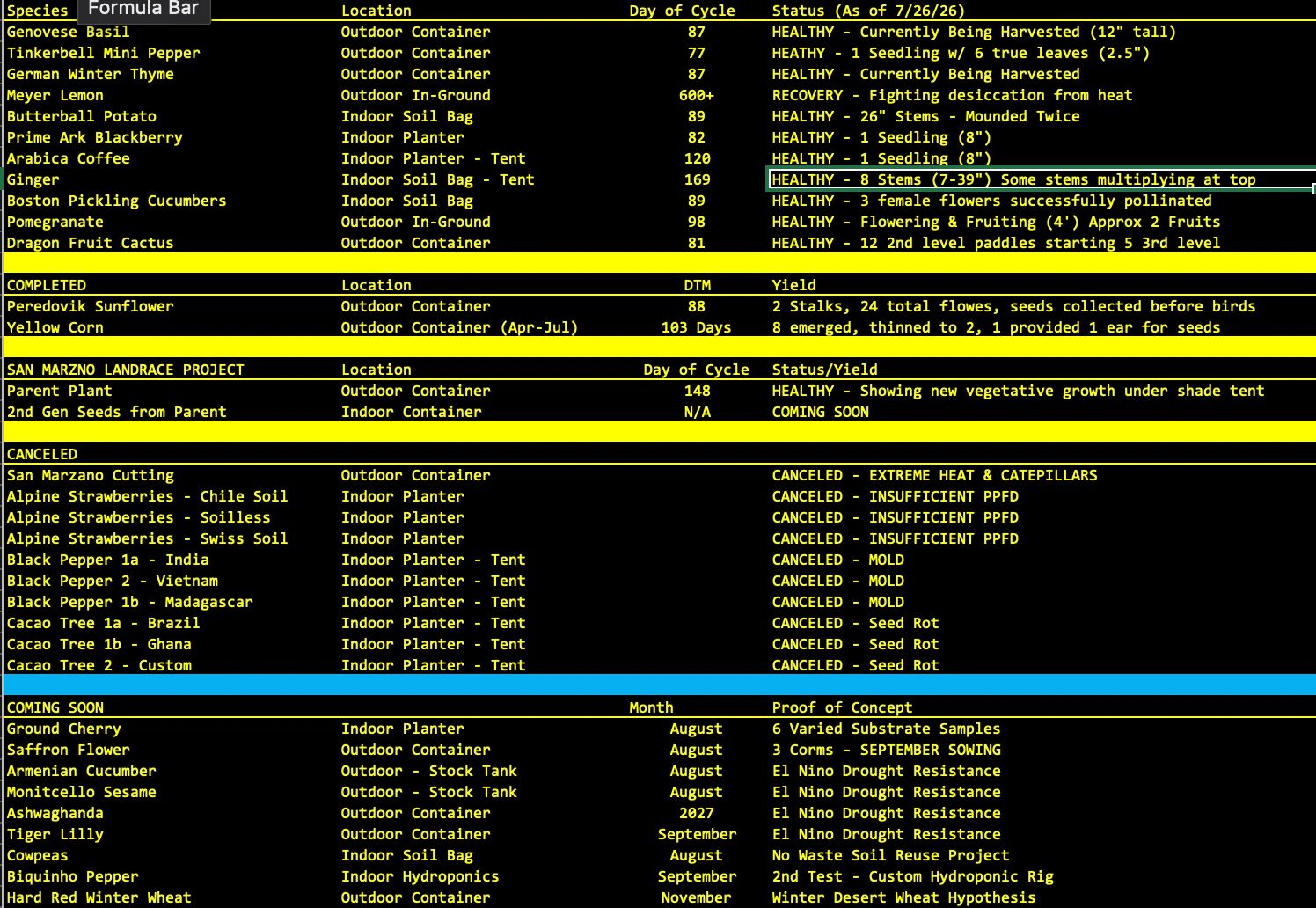The height and width of the screenshot is (908, 1316).
Task: Select Ginger's day of cycle value 169
Action: click(697, 179)
